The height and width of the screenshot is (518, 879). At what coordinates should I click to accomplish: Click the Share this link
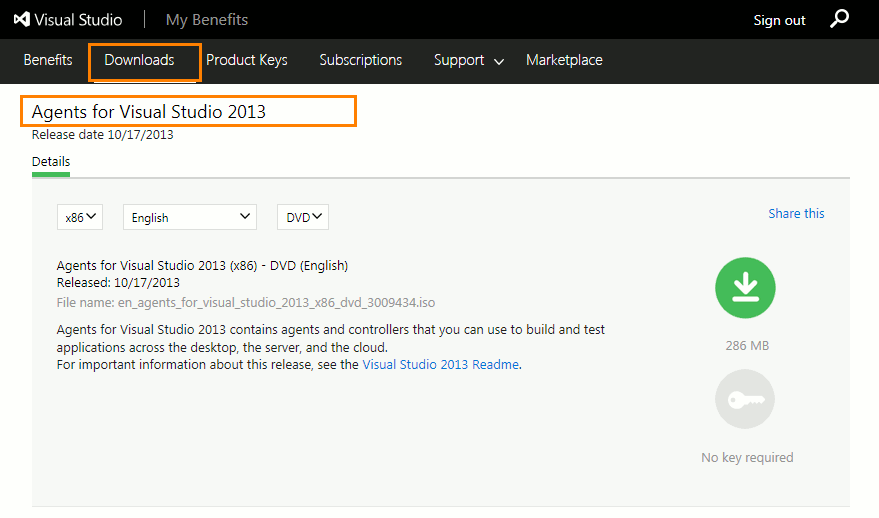(x=796, y=213)
